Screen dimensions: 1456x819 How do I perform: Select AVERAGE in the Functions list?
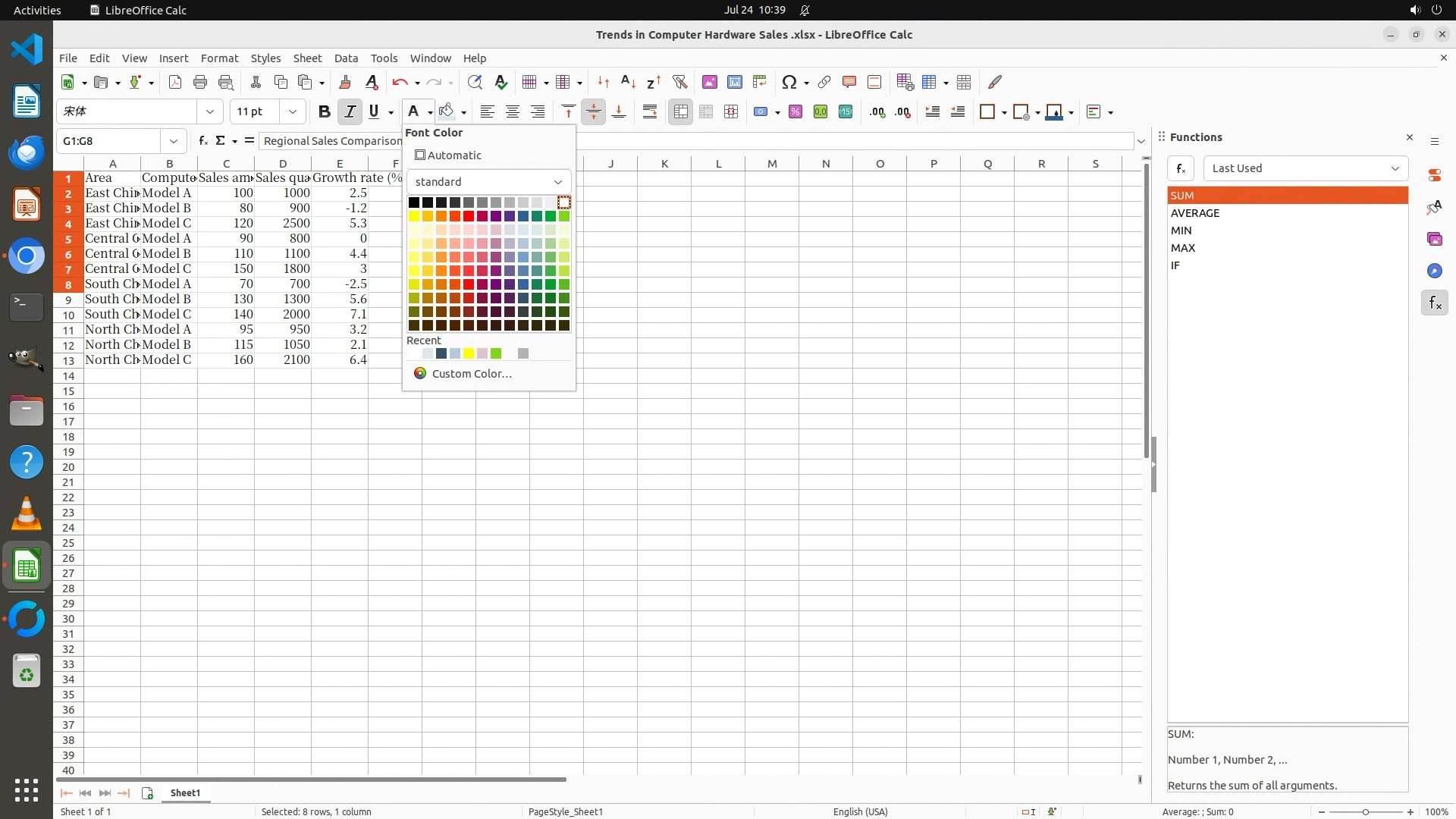[x=1195, y=213]
